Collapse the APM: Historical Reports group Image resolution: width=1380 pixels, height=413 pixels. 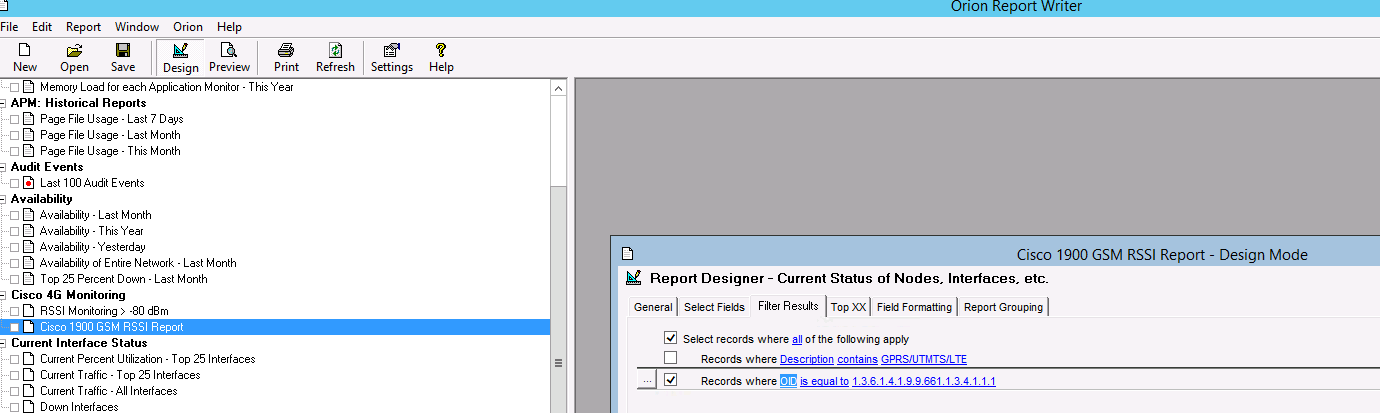(x=4, y=103)
